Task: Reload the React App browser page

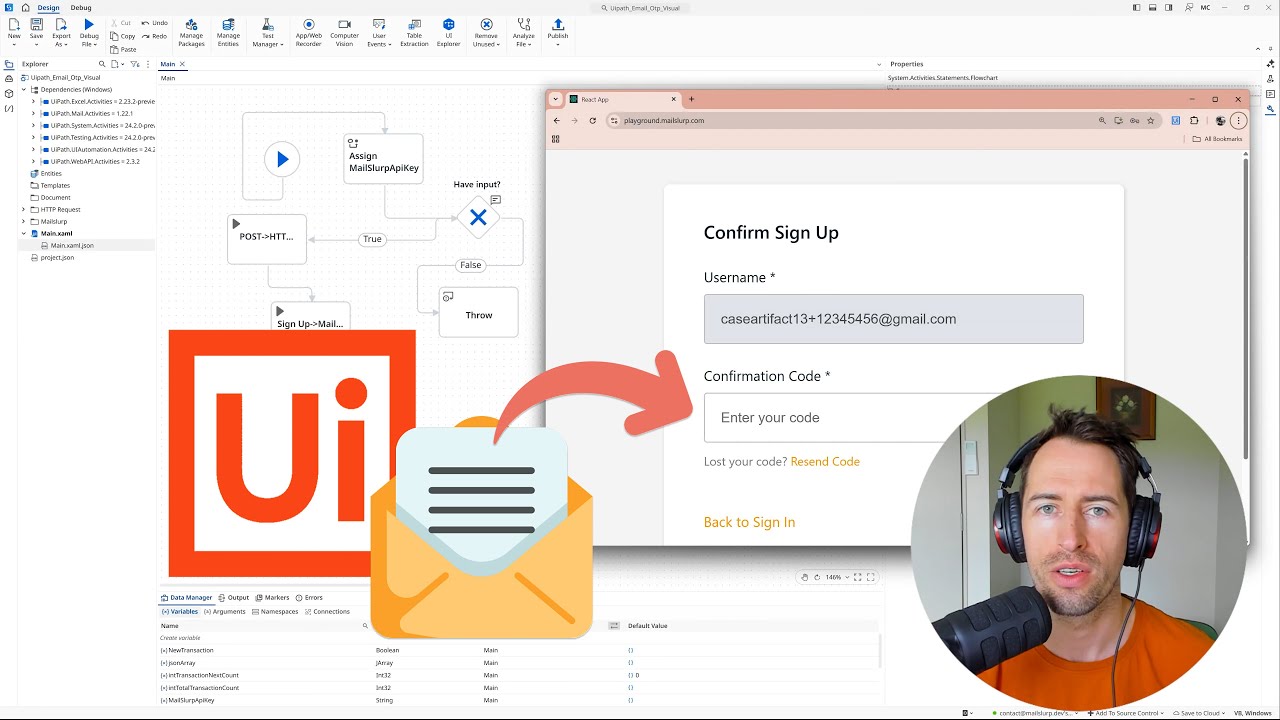Action: (592, 120)
